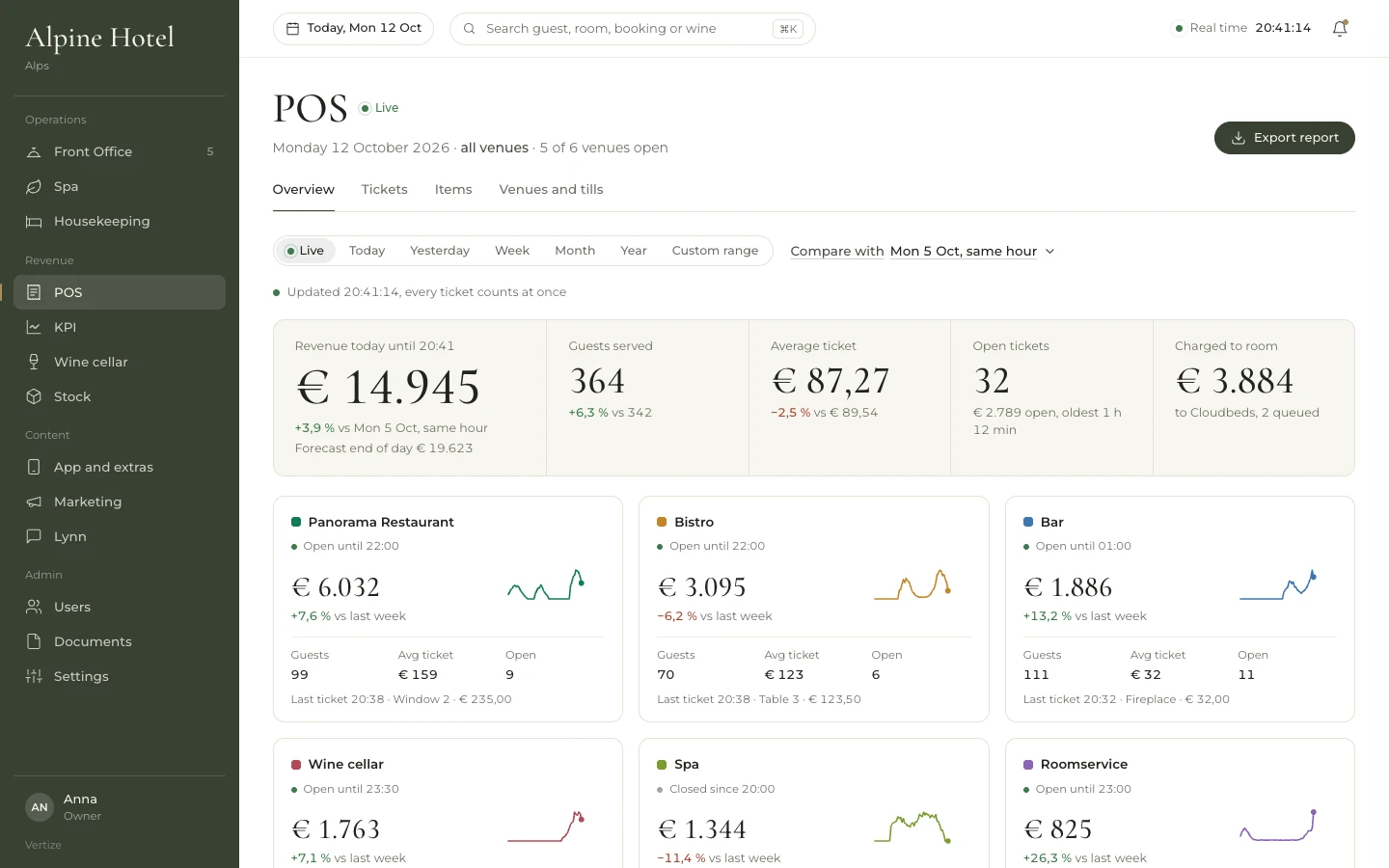Switch to the Tickets tab
This screenshot has width=1389, height=868.
pos(384,190)
